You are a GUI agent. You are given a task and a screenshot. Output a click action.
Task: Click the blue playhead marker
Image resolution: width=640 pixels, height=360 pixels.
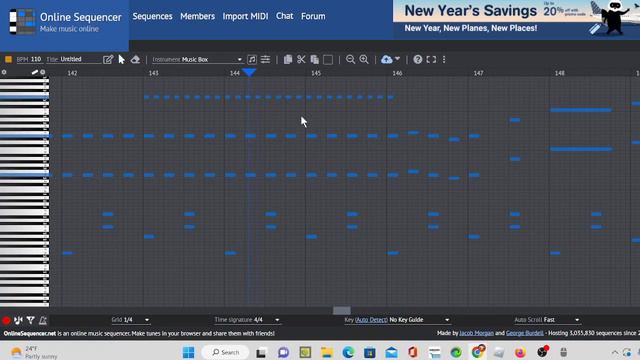(249, 72)
